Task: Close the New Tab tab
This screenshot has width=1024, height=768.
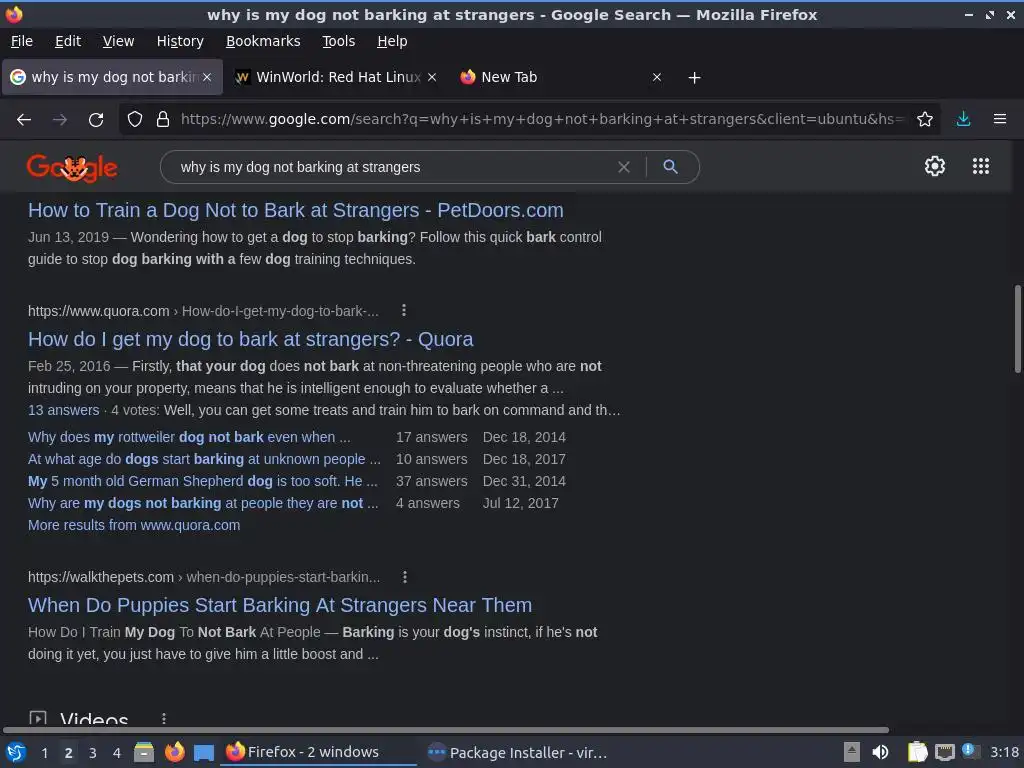Action: coord(657,77)
